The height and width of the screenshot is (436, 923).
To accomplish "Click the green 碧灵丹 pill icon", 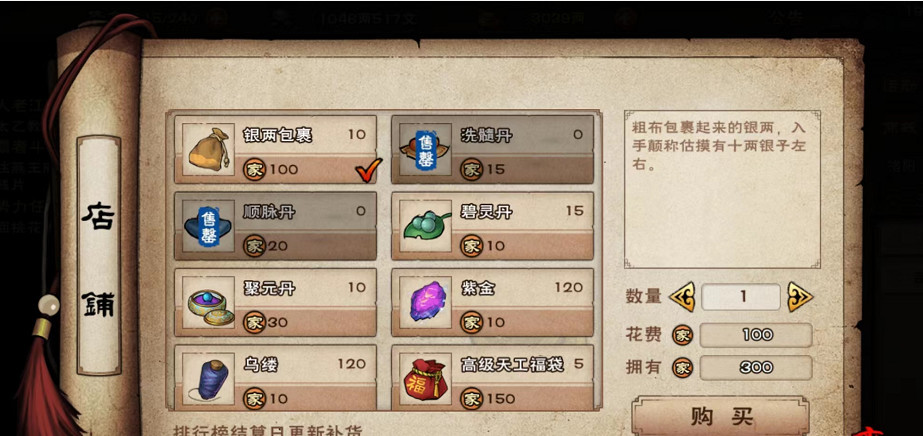I will [x=426, y=225].
